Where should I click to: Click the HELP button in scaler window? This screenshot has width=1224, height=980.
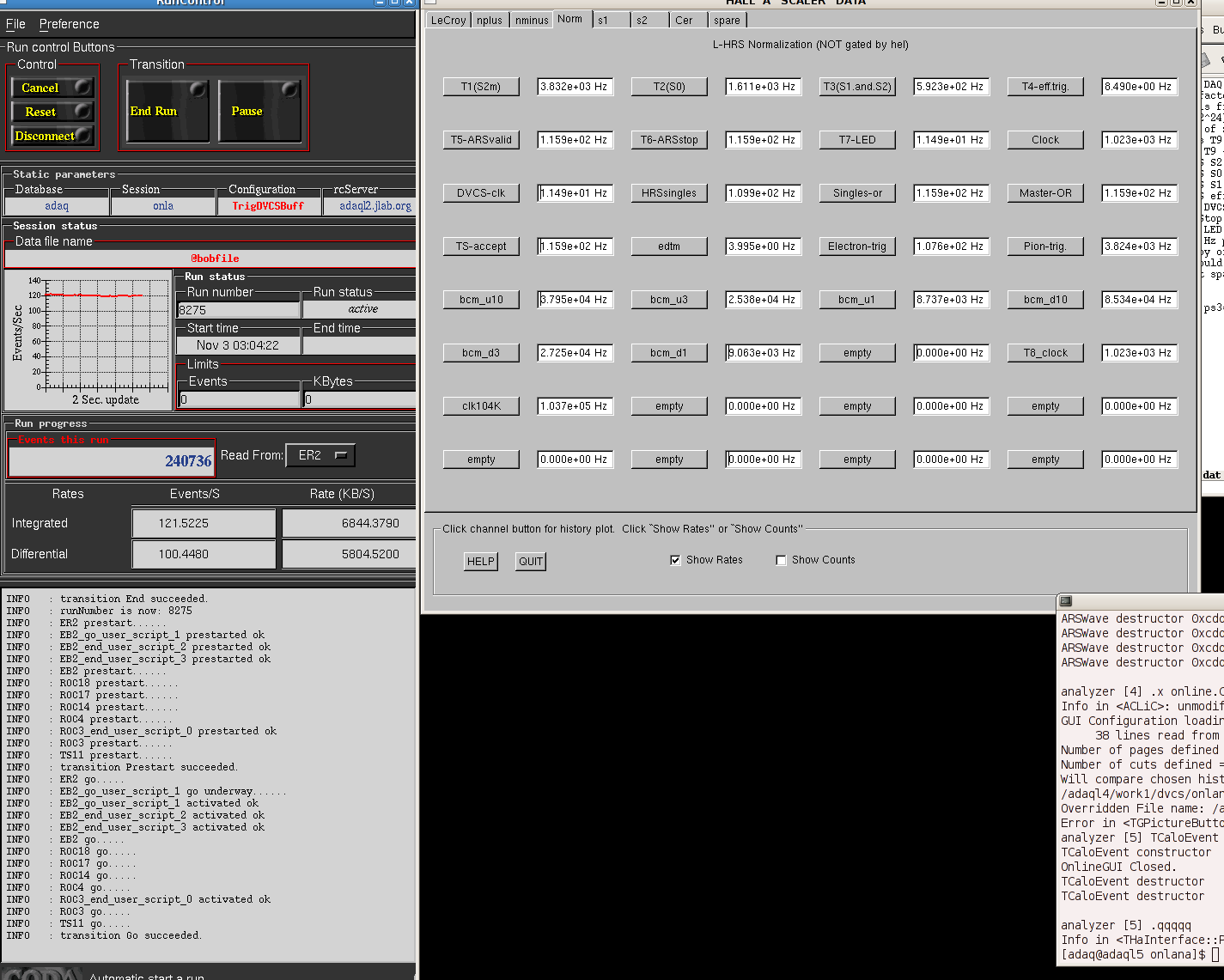coord(480,561)
